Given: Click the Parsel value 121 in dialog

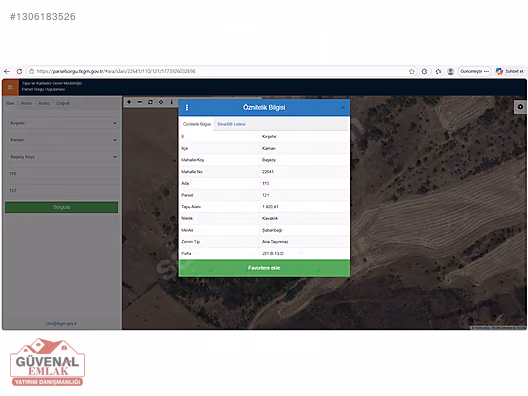Looking at the screenshot, I should coord(265,195).
